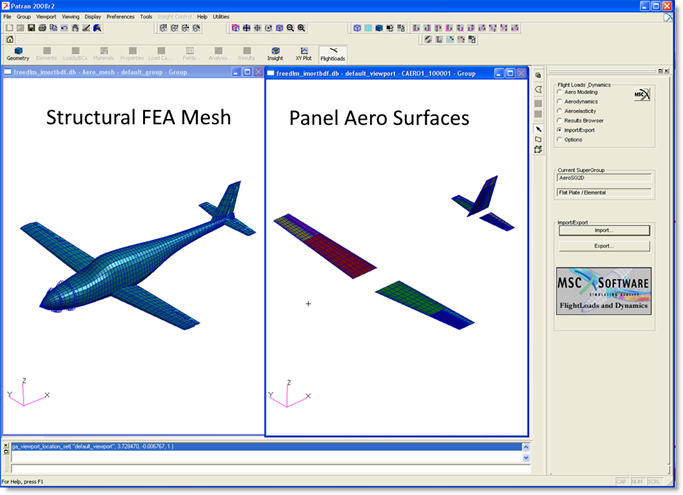The width and height of the screenshot is (683, 495).
Task: Click the Save icon in the toolbar
Action: [x=31, y=28]
